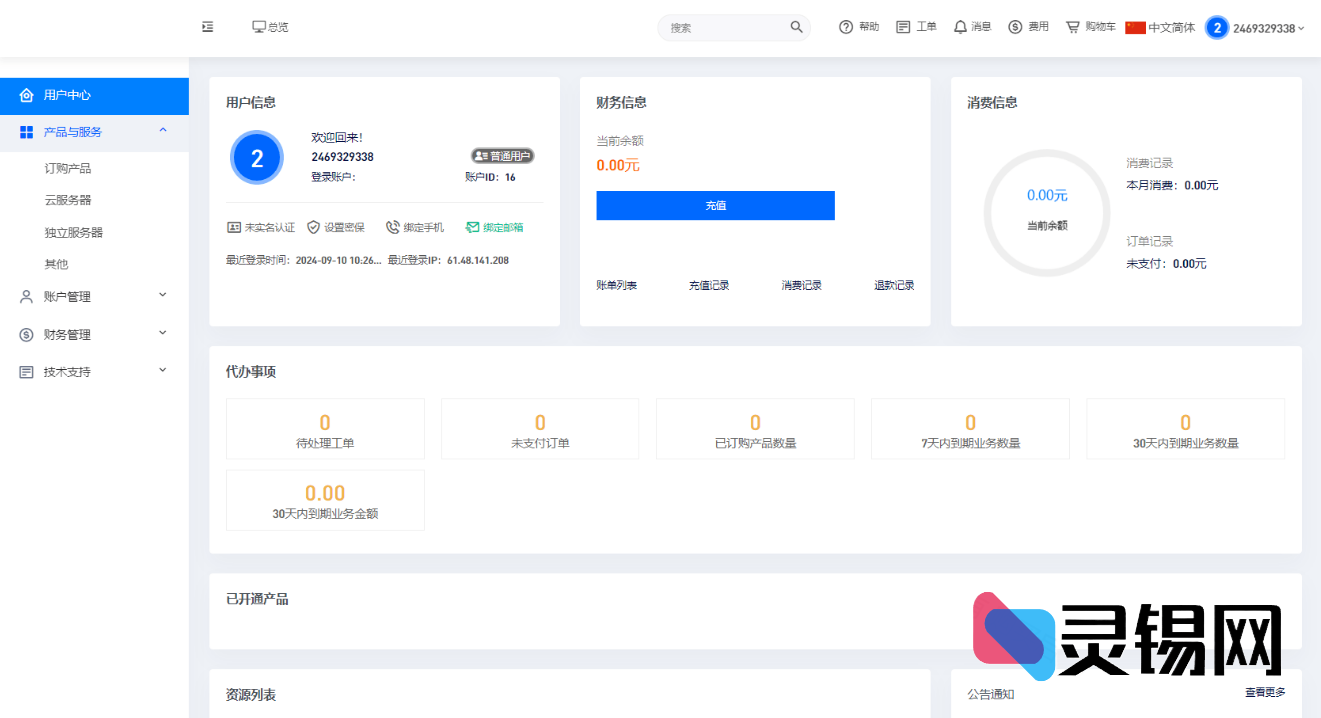Open the 查看更多 announcements link
The height and width of the screenshot is (718, 1321).
[x=1265, y=692]
